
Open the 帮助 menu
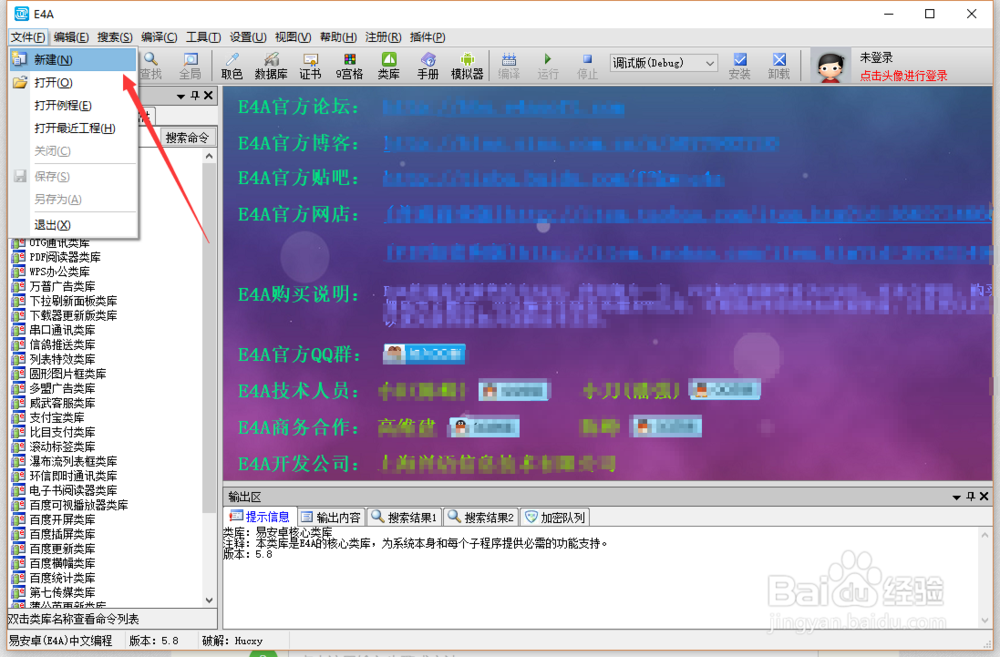(x=339, y=37)
